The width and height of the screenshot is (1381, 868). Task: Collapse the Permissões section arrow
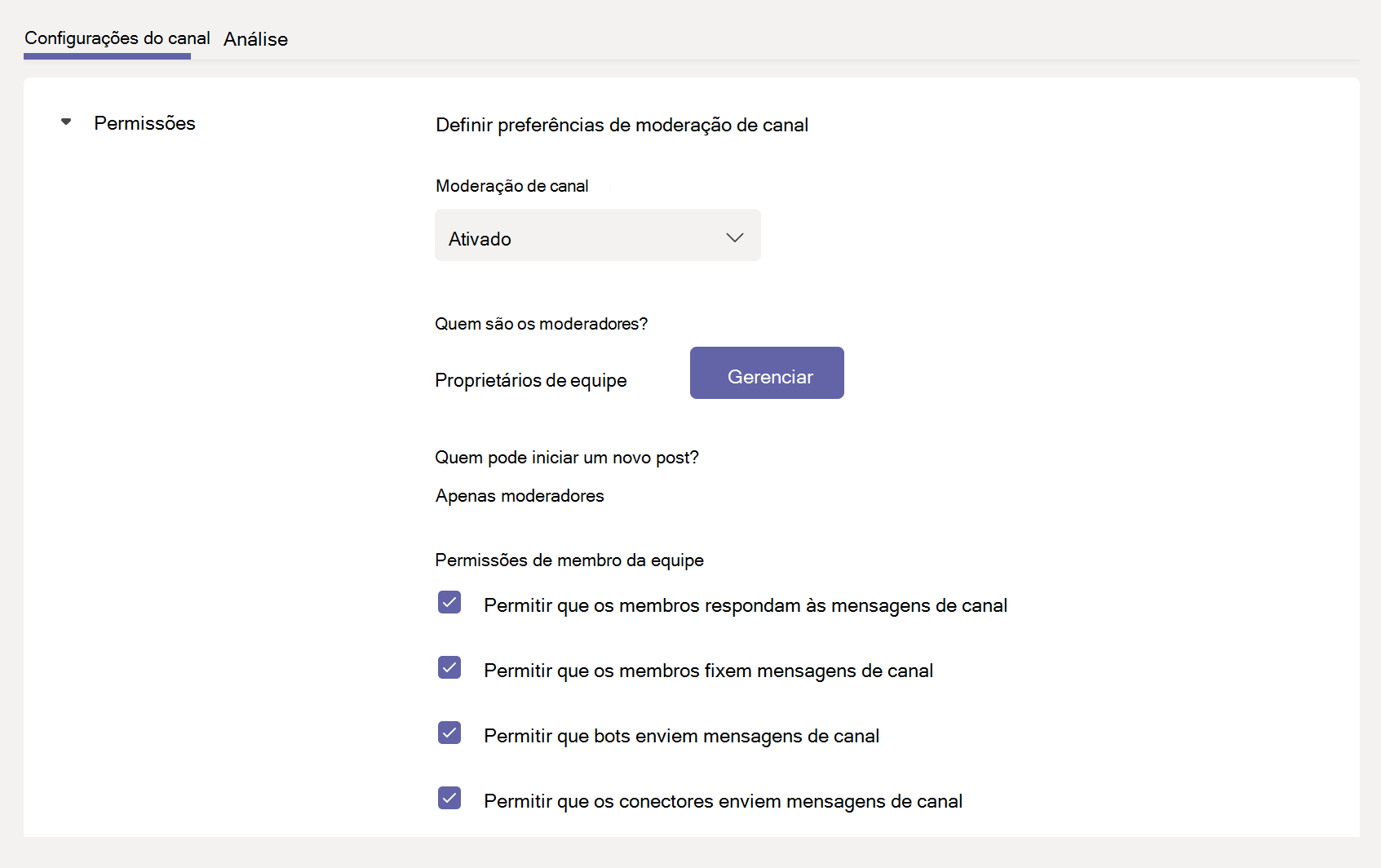66,122
